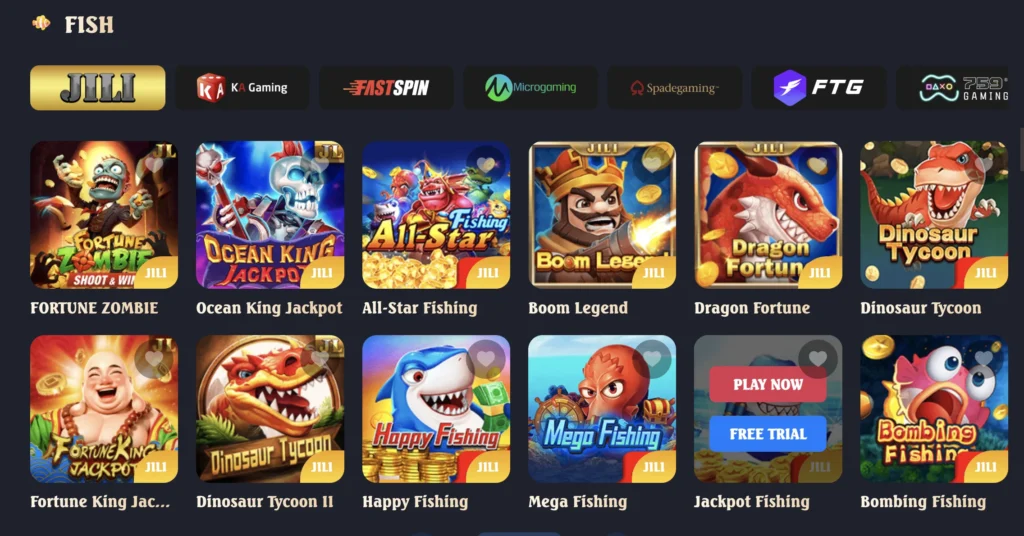1024x536 pixels.
Task: Choose the Microgaming provider tab
Action: click(530, 87)
